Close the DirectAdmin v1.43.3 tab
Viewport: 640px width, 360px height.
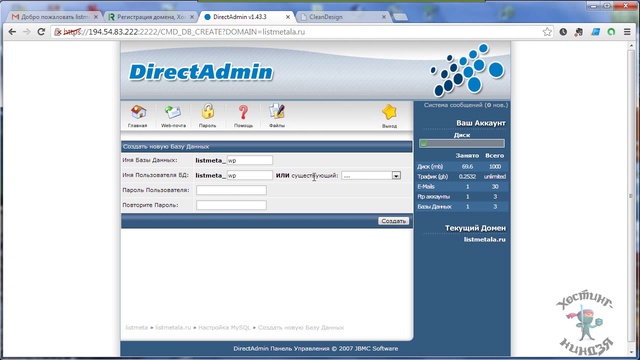[x=288, y=17]
